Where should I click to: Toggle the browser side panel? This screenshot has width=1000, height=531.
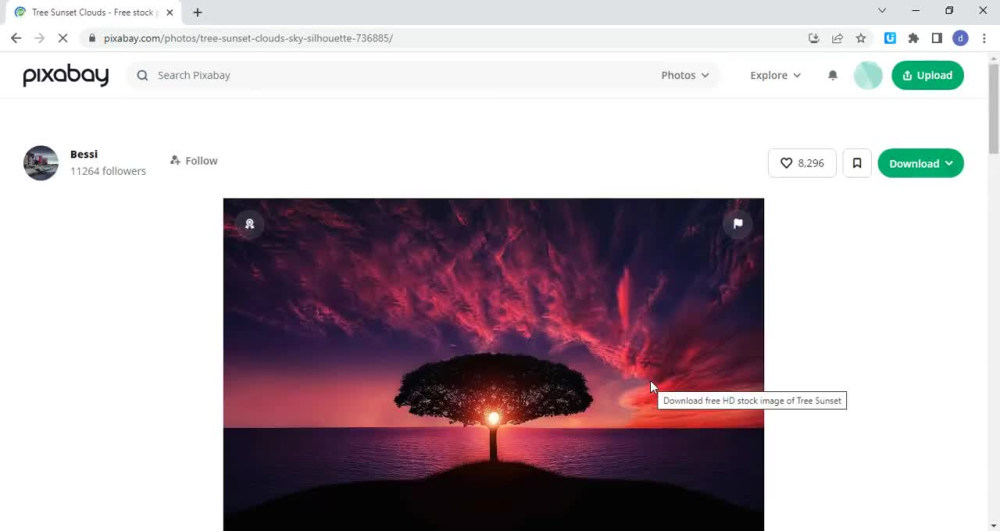coord(937,38)
